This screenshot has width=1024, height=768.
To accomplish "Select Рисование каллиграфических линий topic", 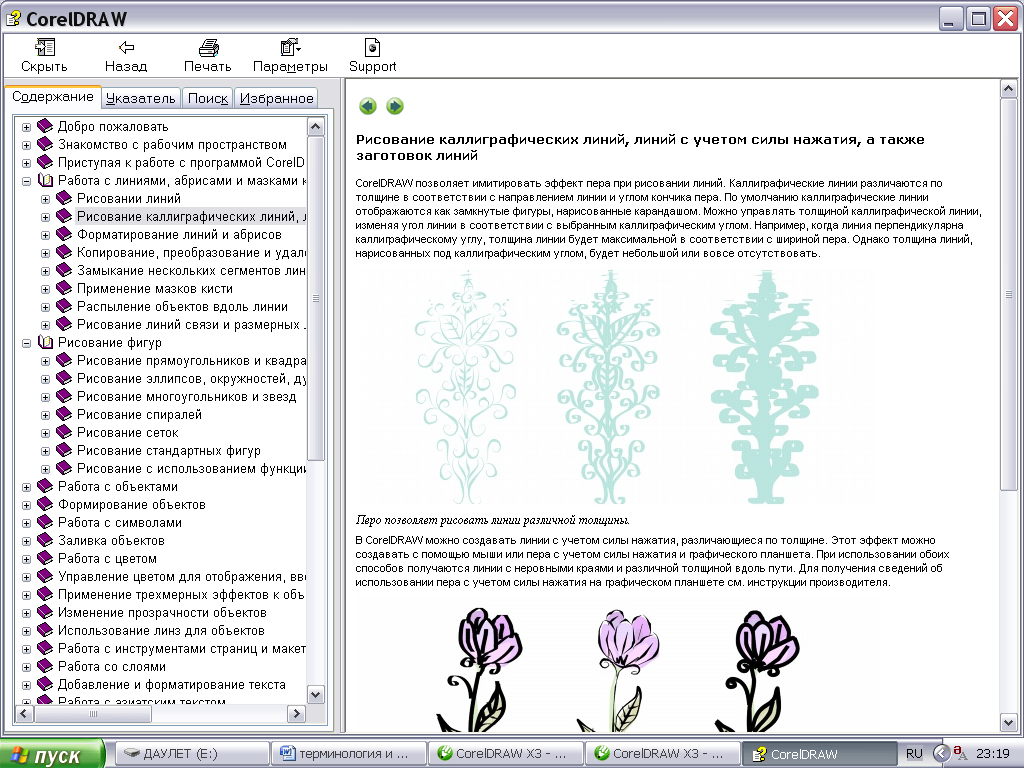I will click(x=191, y=216).
